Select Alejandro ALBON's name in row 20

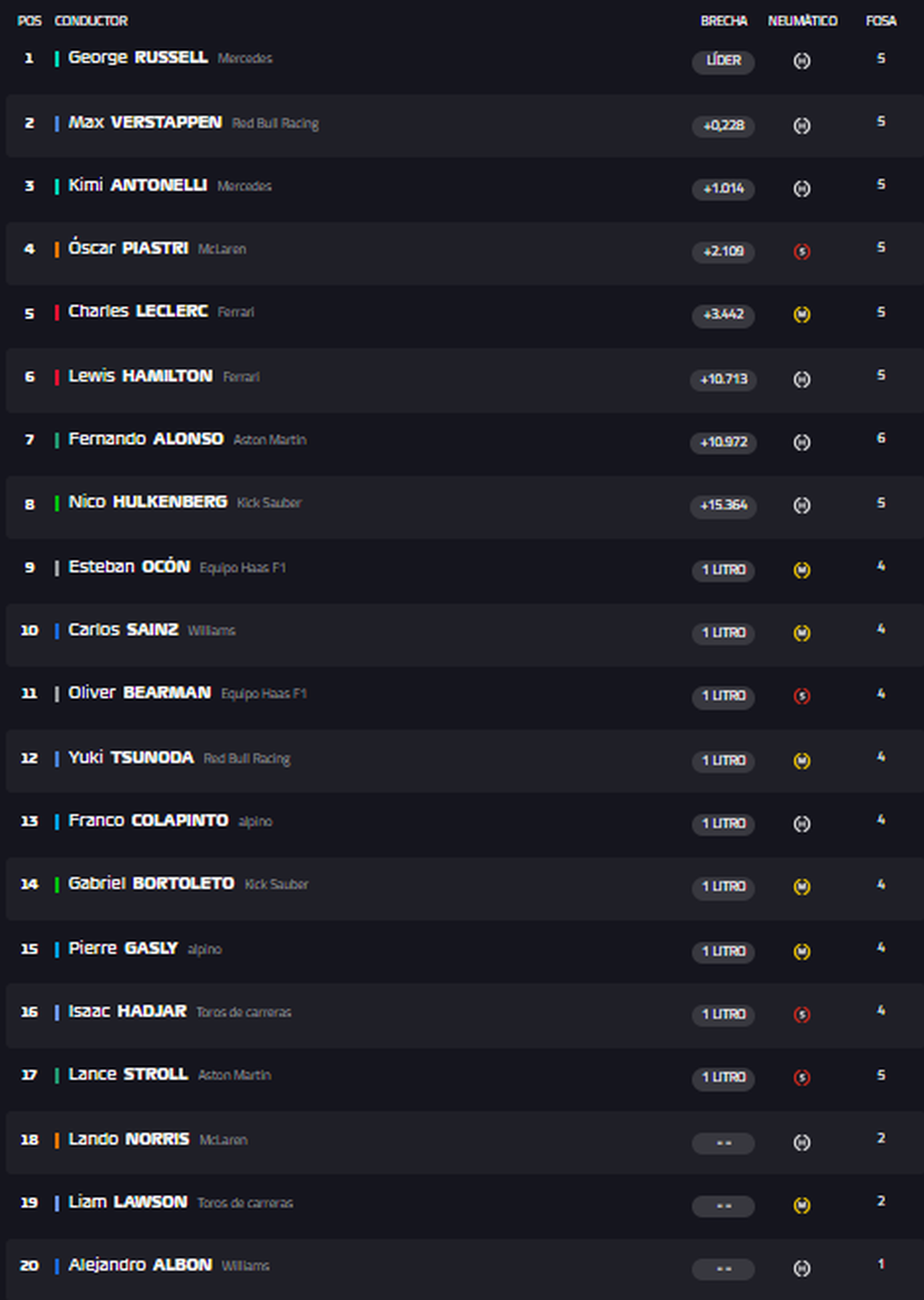(x=140, y=1264)
